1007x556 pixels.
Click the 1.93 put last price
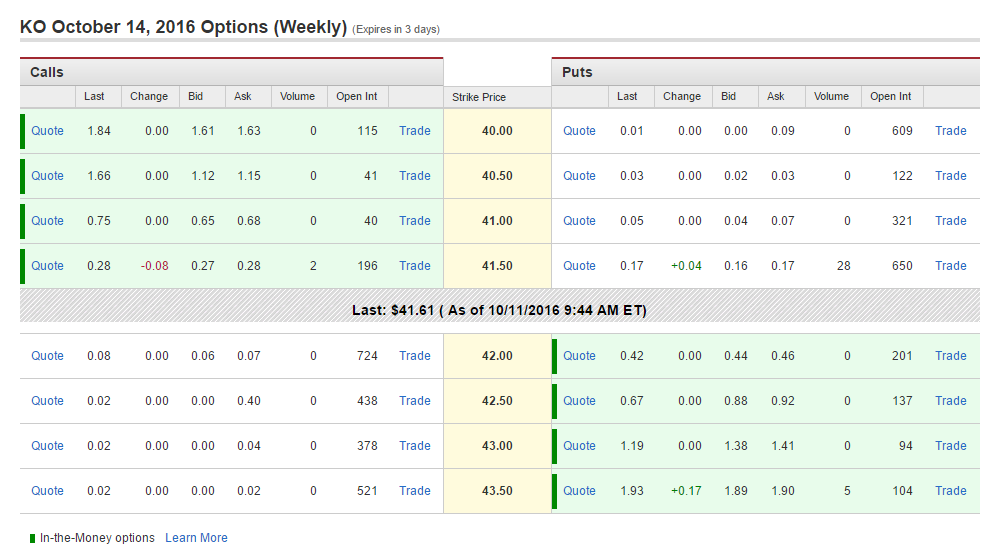632,491
